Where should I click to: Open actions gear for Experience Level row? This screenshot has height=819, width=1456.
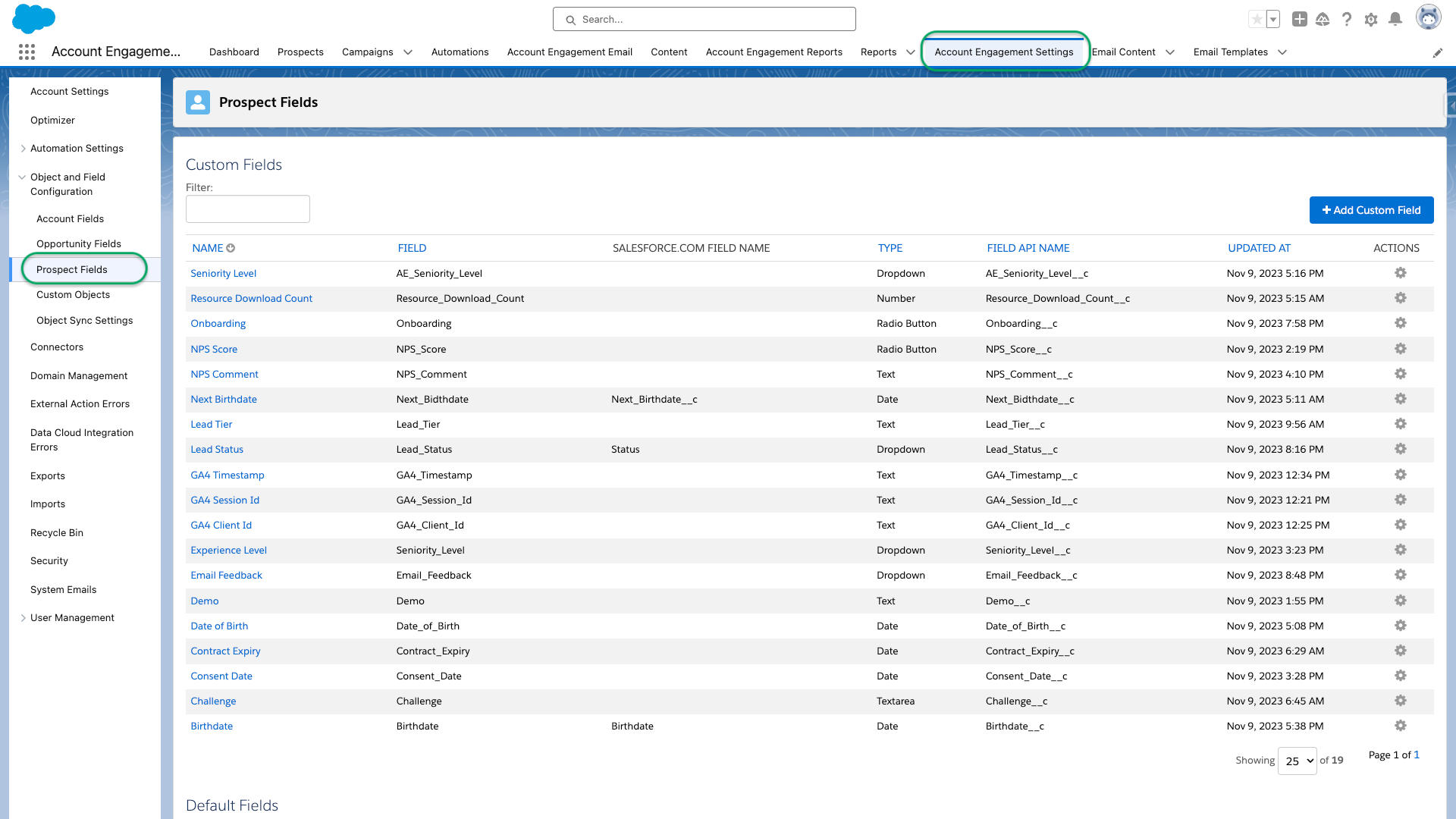click(x=1401, y=550)
